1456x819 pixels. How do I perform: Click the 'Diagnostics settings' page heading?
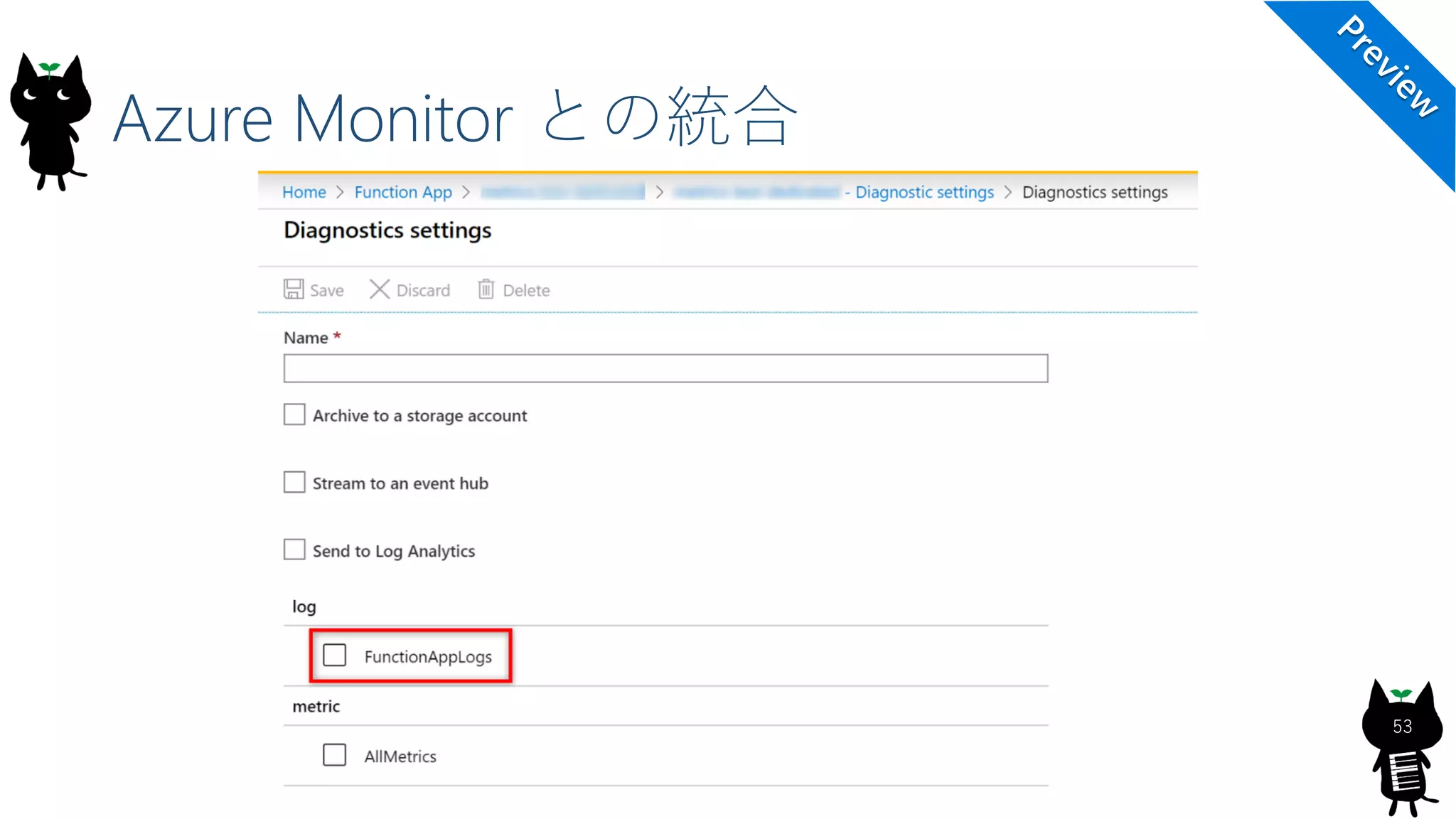(x=387, y=230)
